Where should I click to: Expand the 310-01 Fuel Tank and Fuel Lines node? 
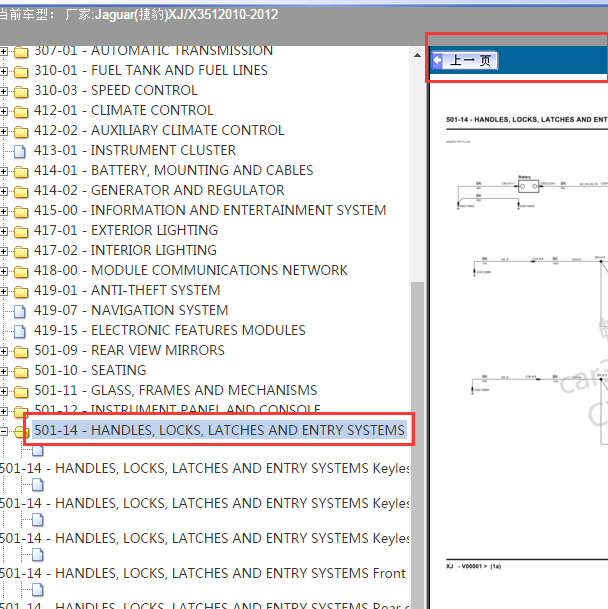pyautogui.click(x=3, y=71)
